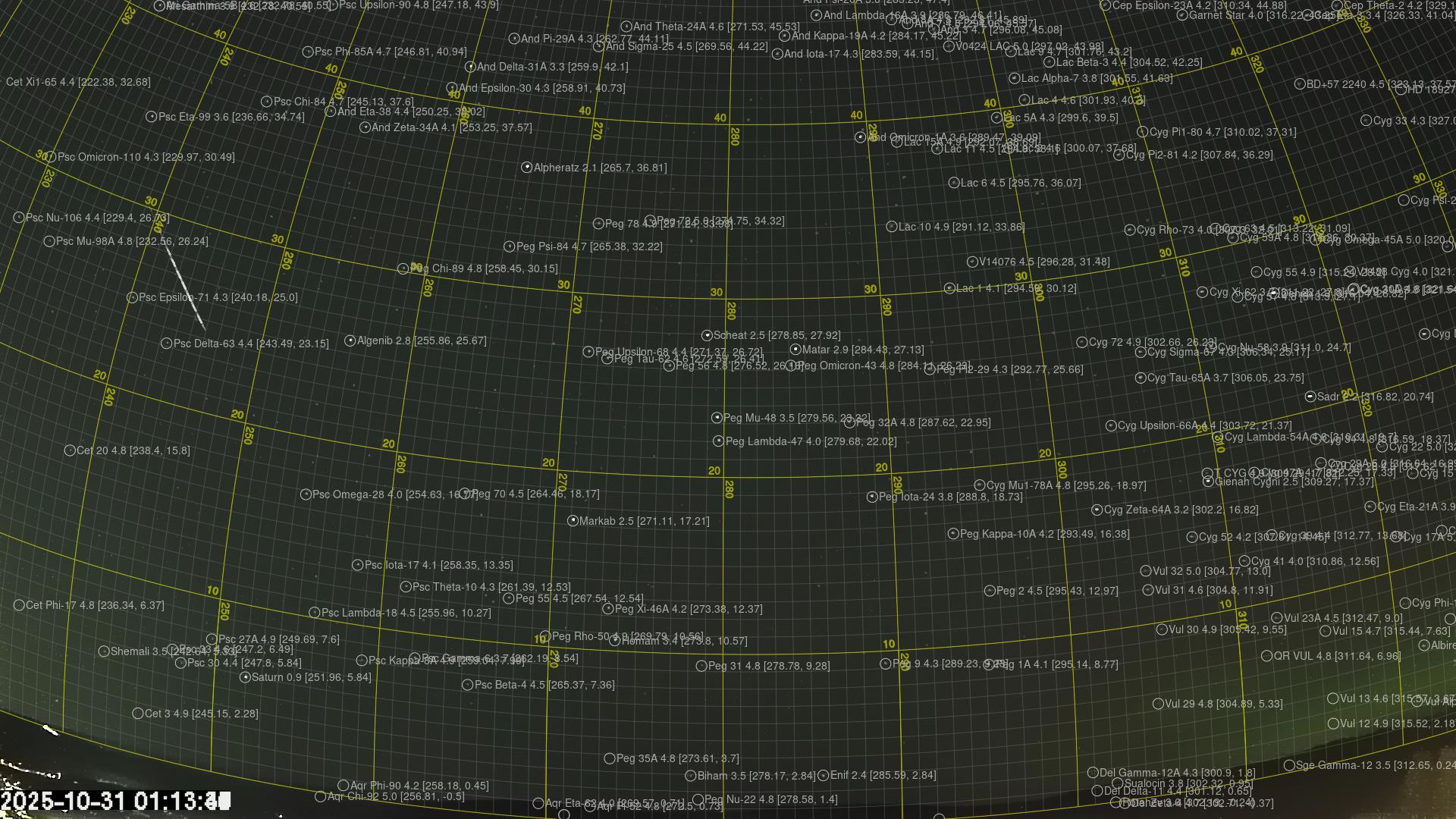Image resolution: width=1456 pixels, height=819 pixels.
Task: Select the Peg Iota-24 star marker
Action: point(872,497)
